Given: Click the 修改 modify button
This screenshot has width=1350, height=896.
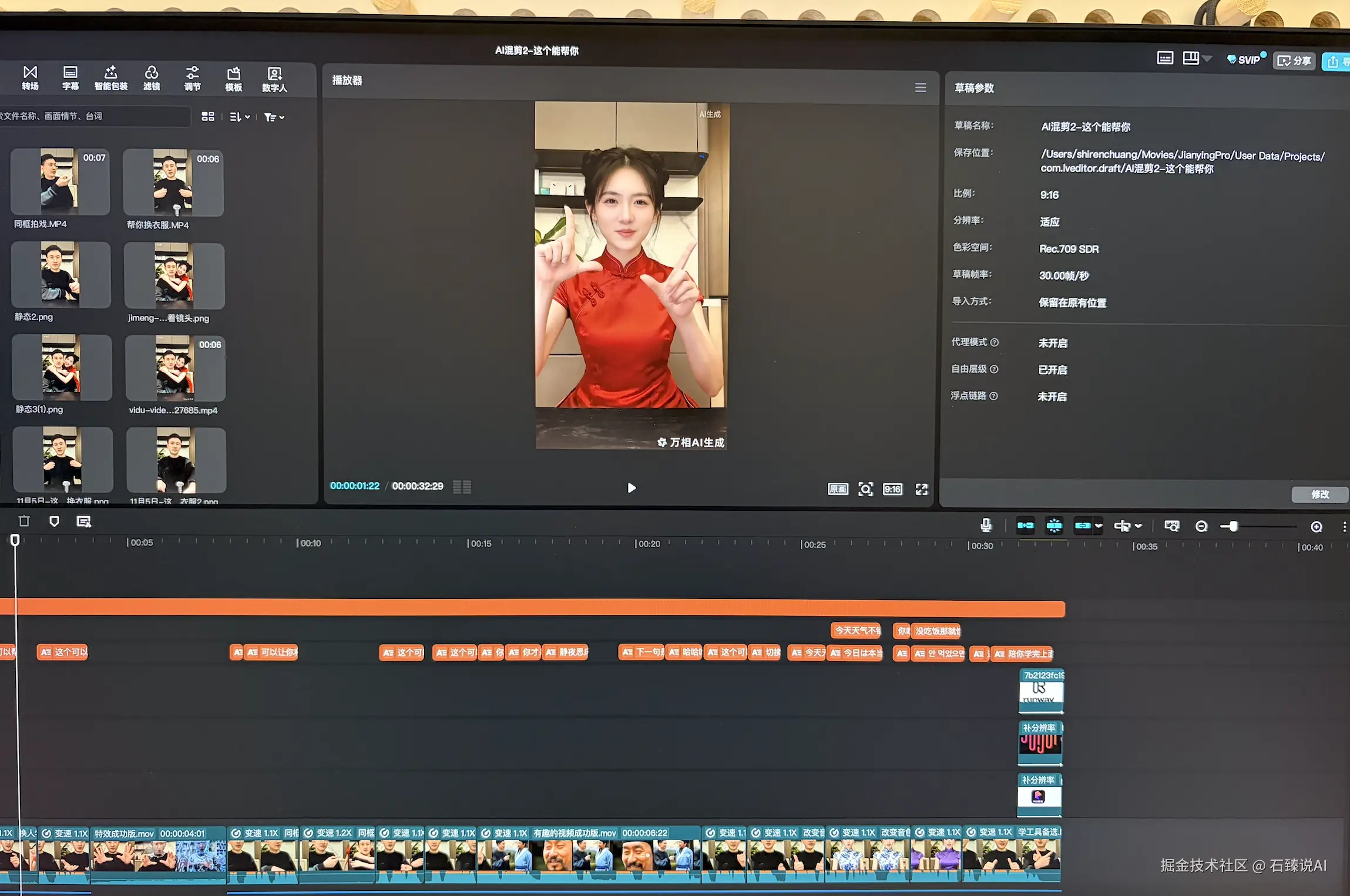Looking at the screenshot, I should (1319, 494).
